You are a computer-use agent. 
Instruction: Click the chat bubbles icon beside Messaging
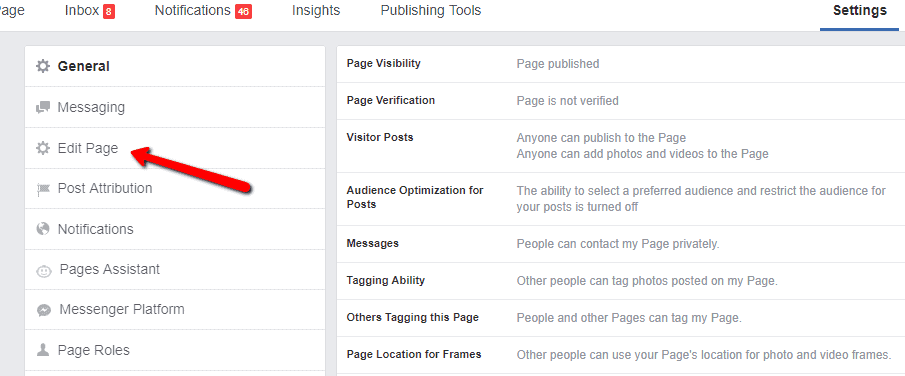click(x=43, y=107)
